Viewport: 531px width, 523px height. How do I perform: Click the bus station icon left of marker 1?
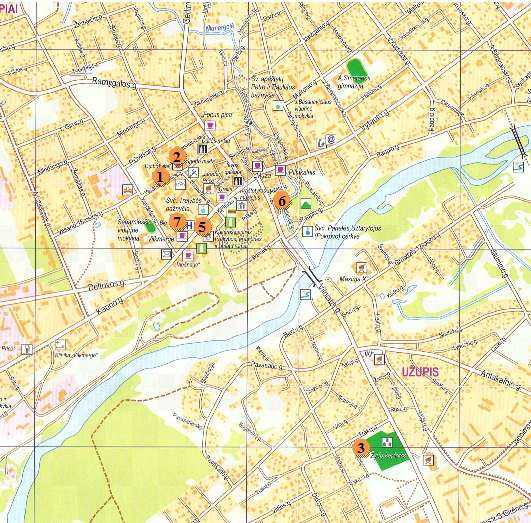pyautogui.click(x=128, y=189)
